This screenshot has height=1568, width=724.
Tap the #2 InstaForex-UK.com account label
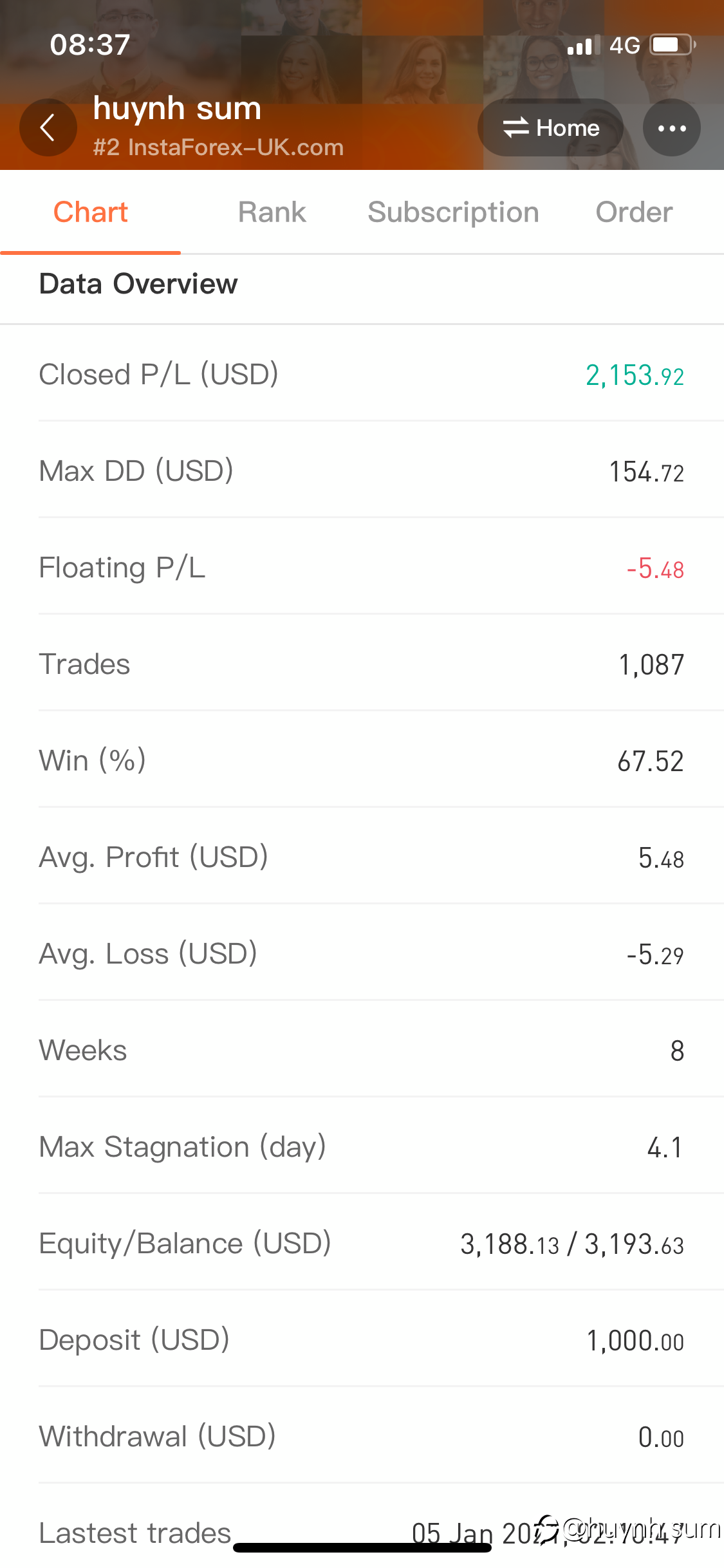pyautogui.click(x=218, y=147)
